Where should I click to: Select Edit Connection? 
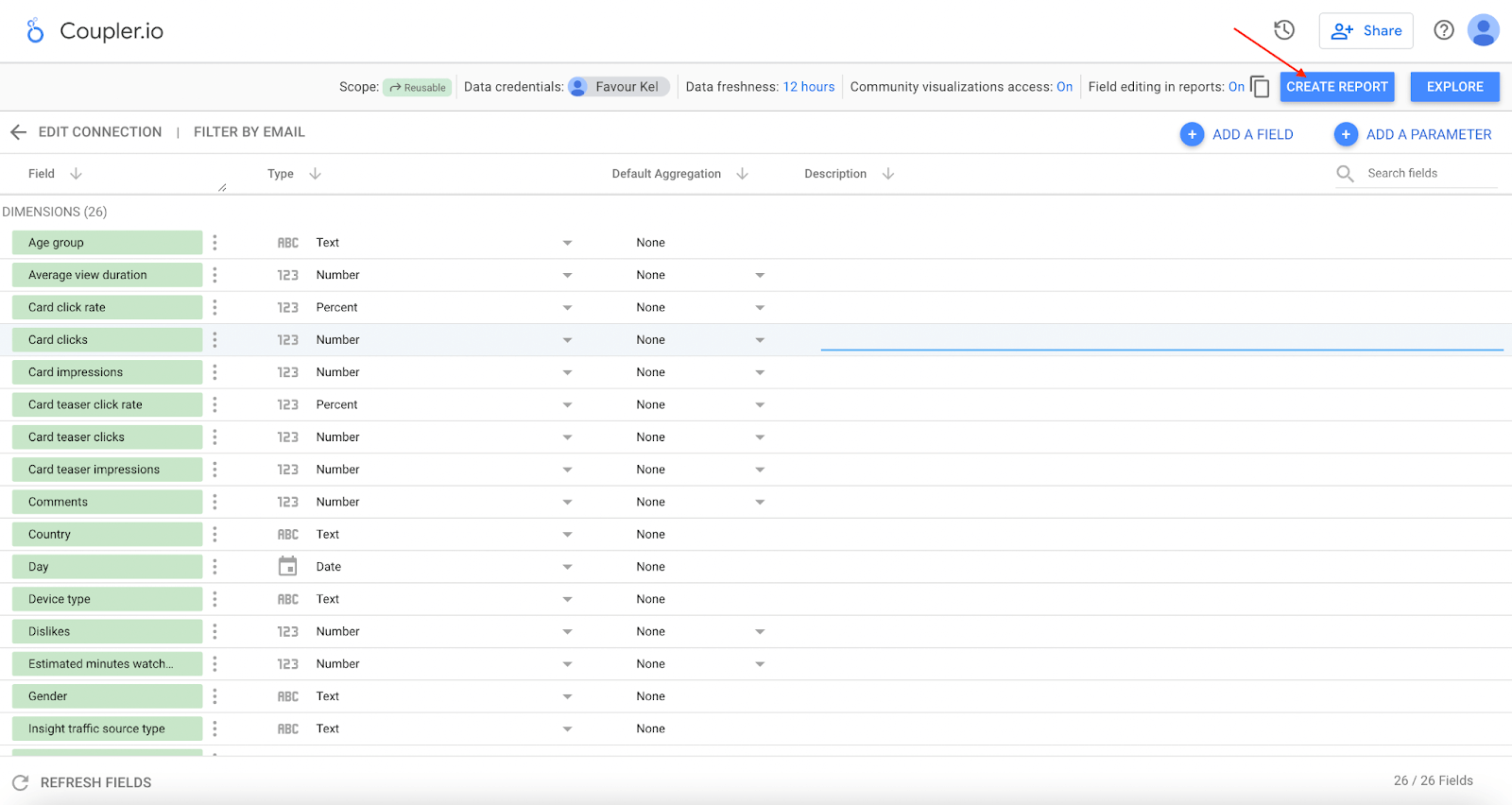100,132
